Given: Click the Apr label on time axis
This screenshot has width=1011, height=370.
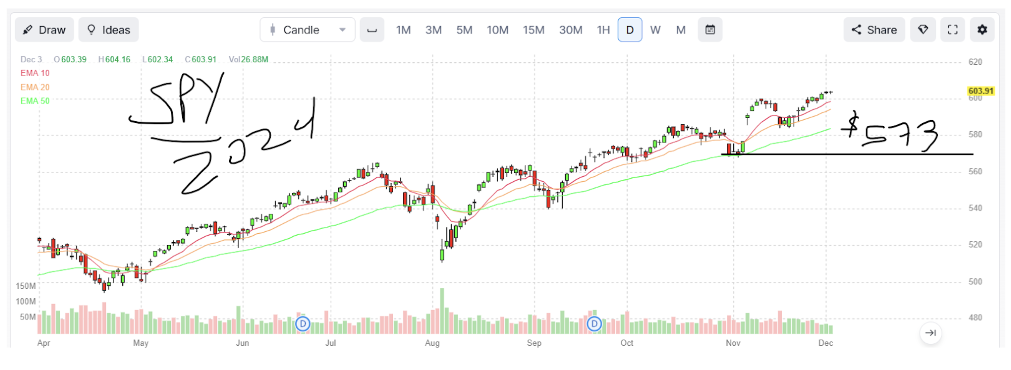Looking at the screenshot, I should point(44,344).
